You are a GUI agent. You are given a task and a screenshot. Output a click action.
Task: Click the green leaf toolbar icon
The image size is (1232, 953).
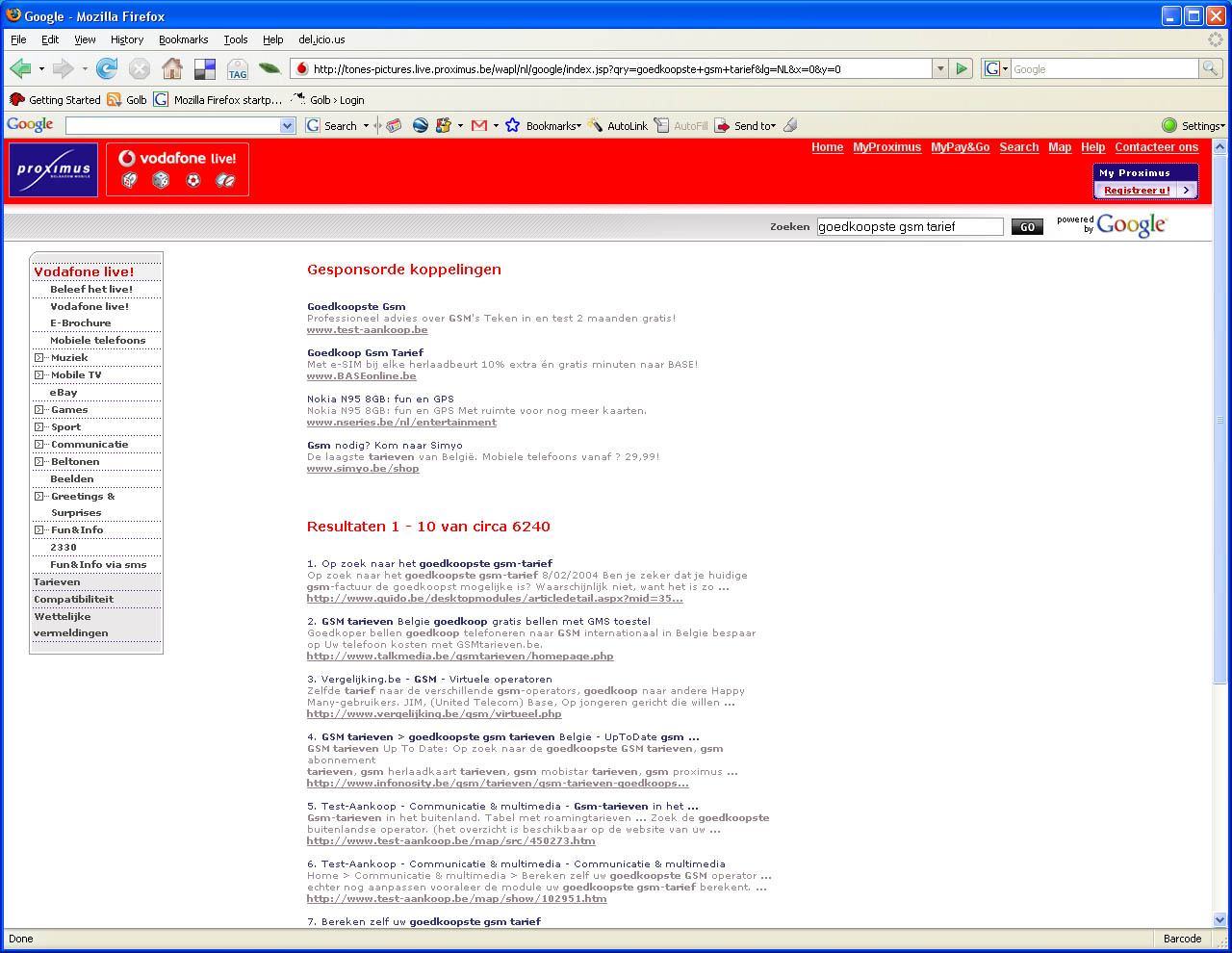coord(270,68)
